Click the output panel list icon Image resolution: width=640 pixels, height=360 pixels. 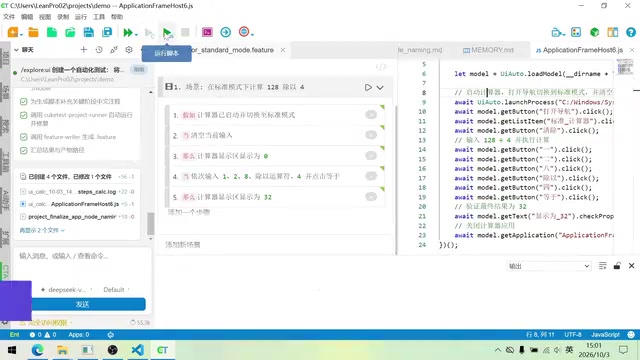(602, 266)
